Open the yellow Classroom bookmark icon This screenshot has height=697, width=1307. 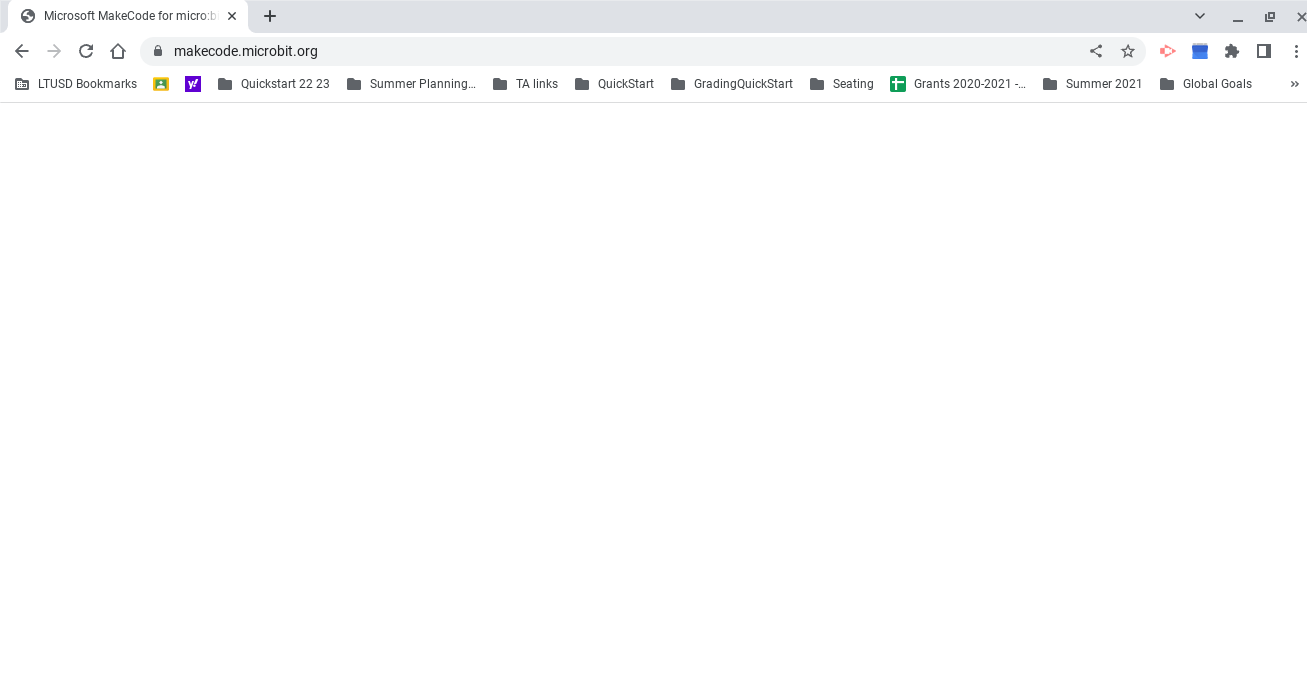[x=161, y=84]
